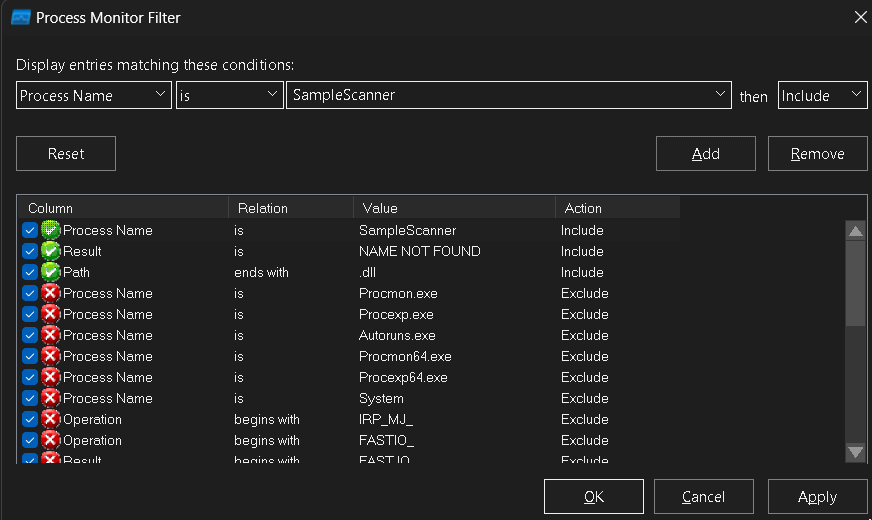Screen dimensions: 872x520
Task: Click the SampleScanner value input field
Action: click(500, 95)
